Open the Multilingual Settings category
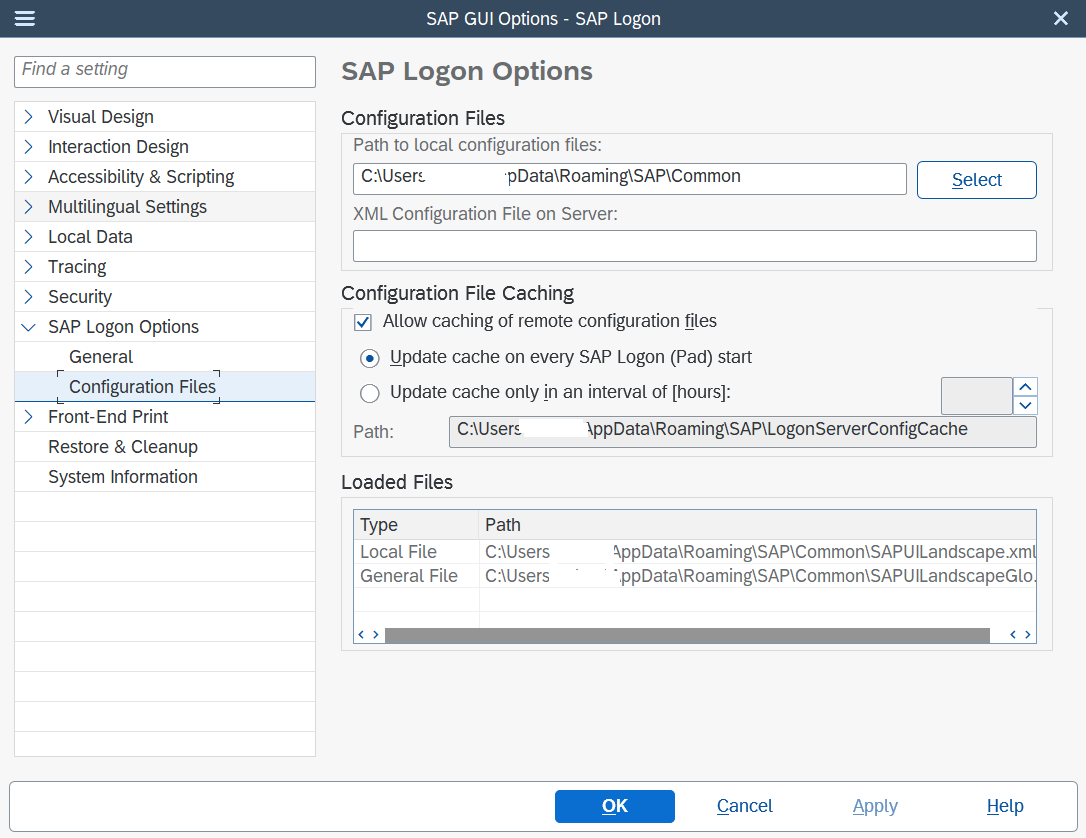The width and height of the screenshot is (1086, 838). (x=127, y=206)
